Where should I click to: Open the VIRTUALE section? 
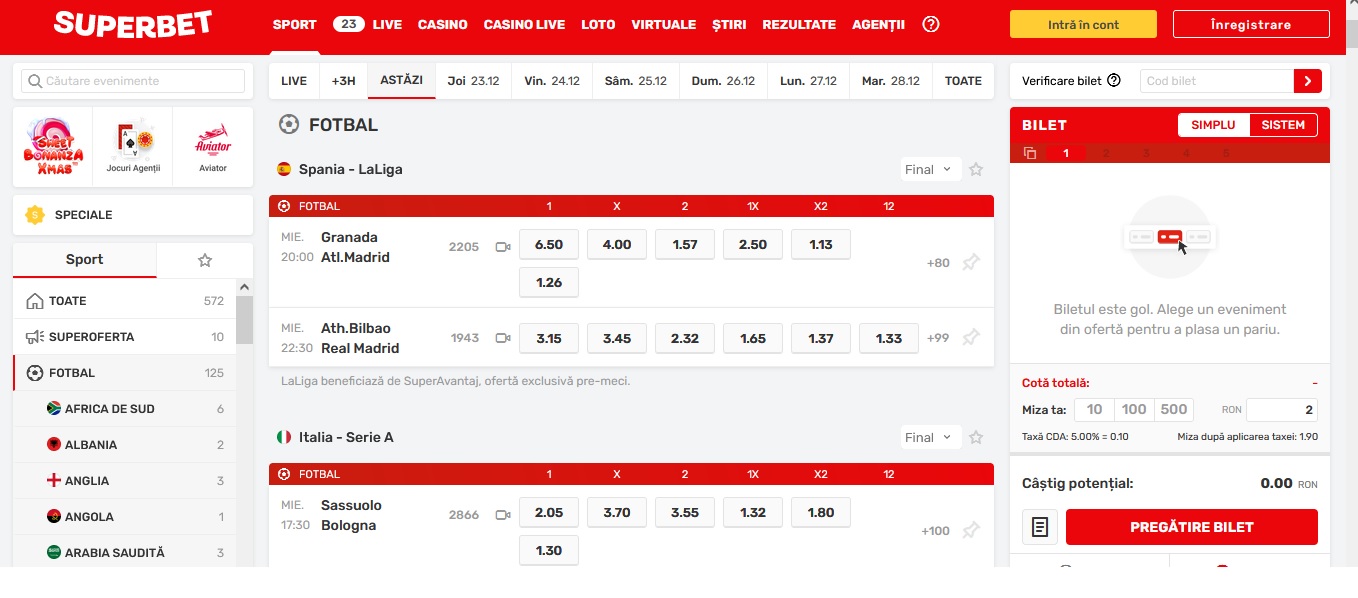point(664,25)
